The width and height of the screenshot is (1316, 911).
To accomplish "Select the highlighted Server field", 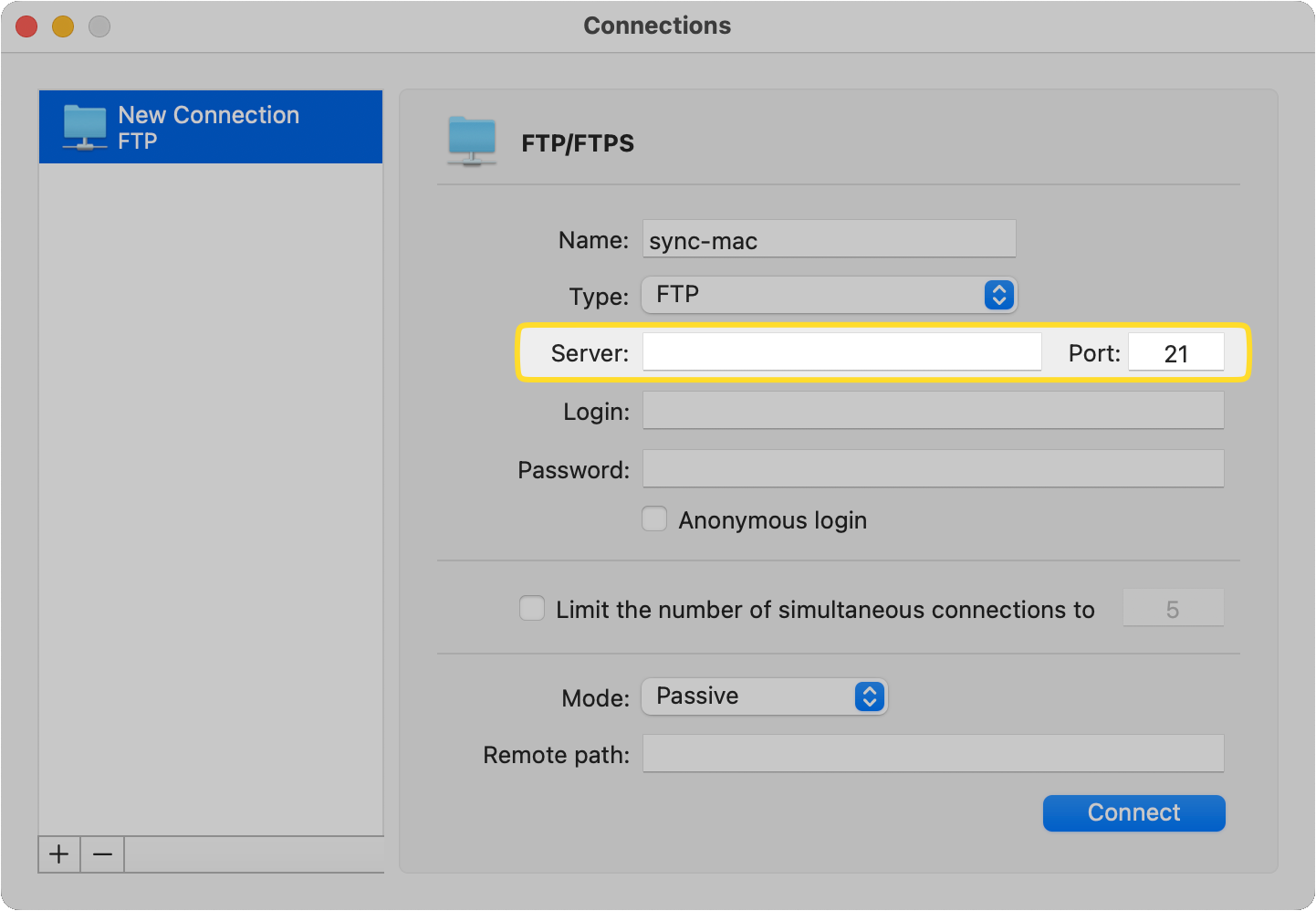I will click(841, 351).
